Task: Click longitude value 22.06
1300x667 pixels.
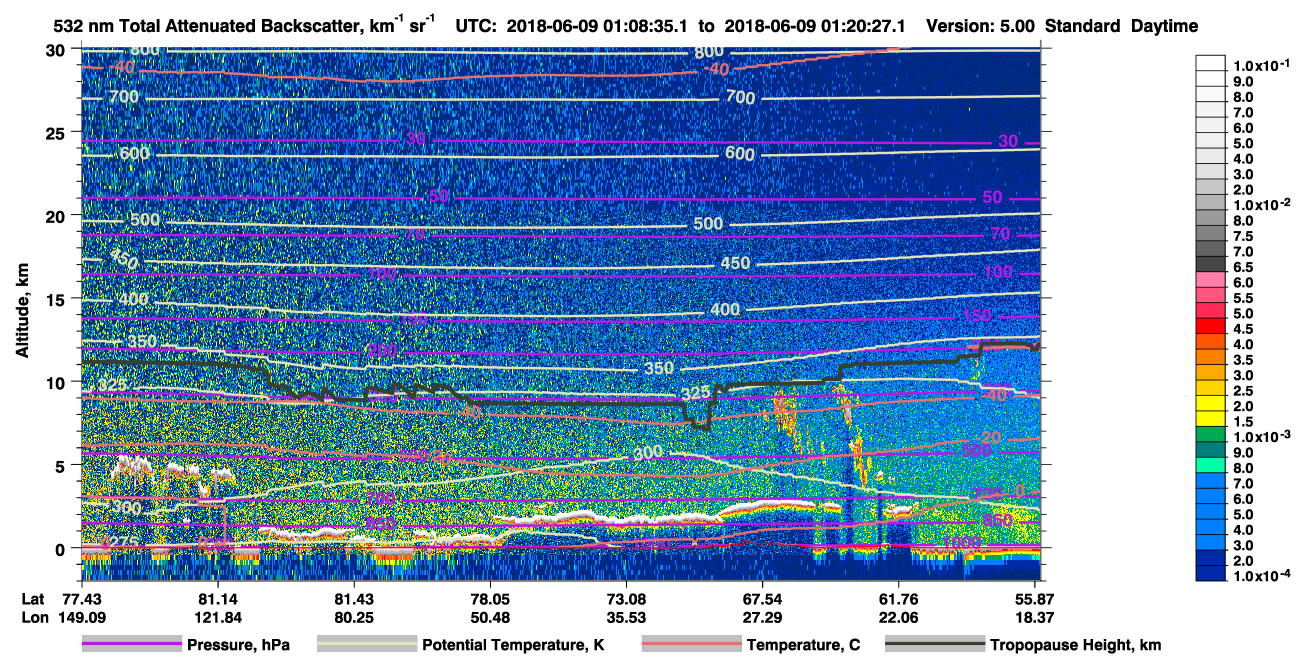Action: tap(899, 616)
